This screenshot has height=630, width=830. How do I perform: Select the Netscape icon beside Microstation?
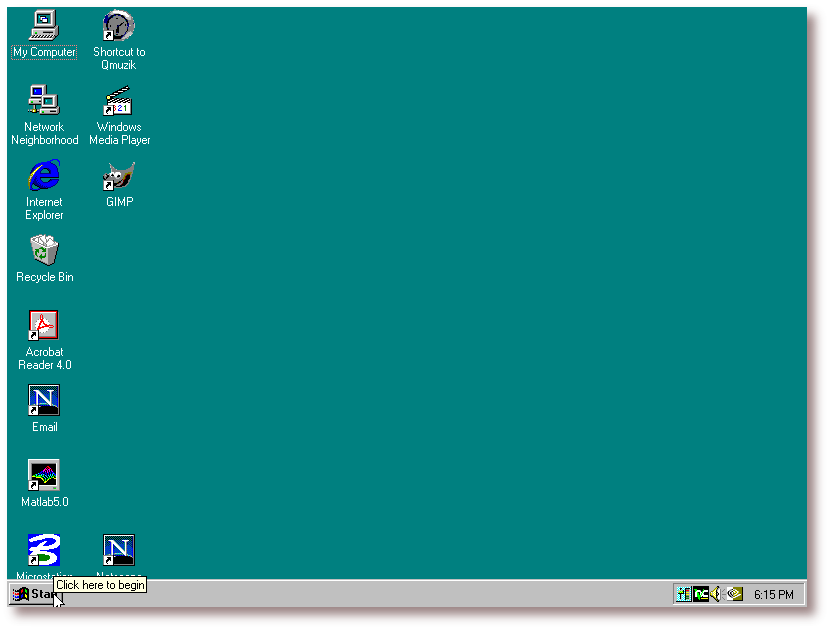[119, 550]
